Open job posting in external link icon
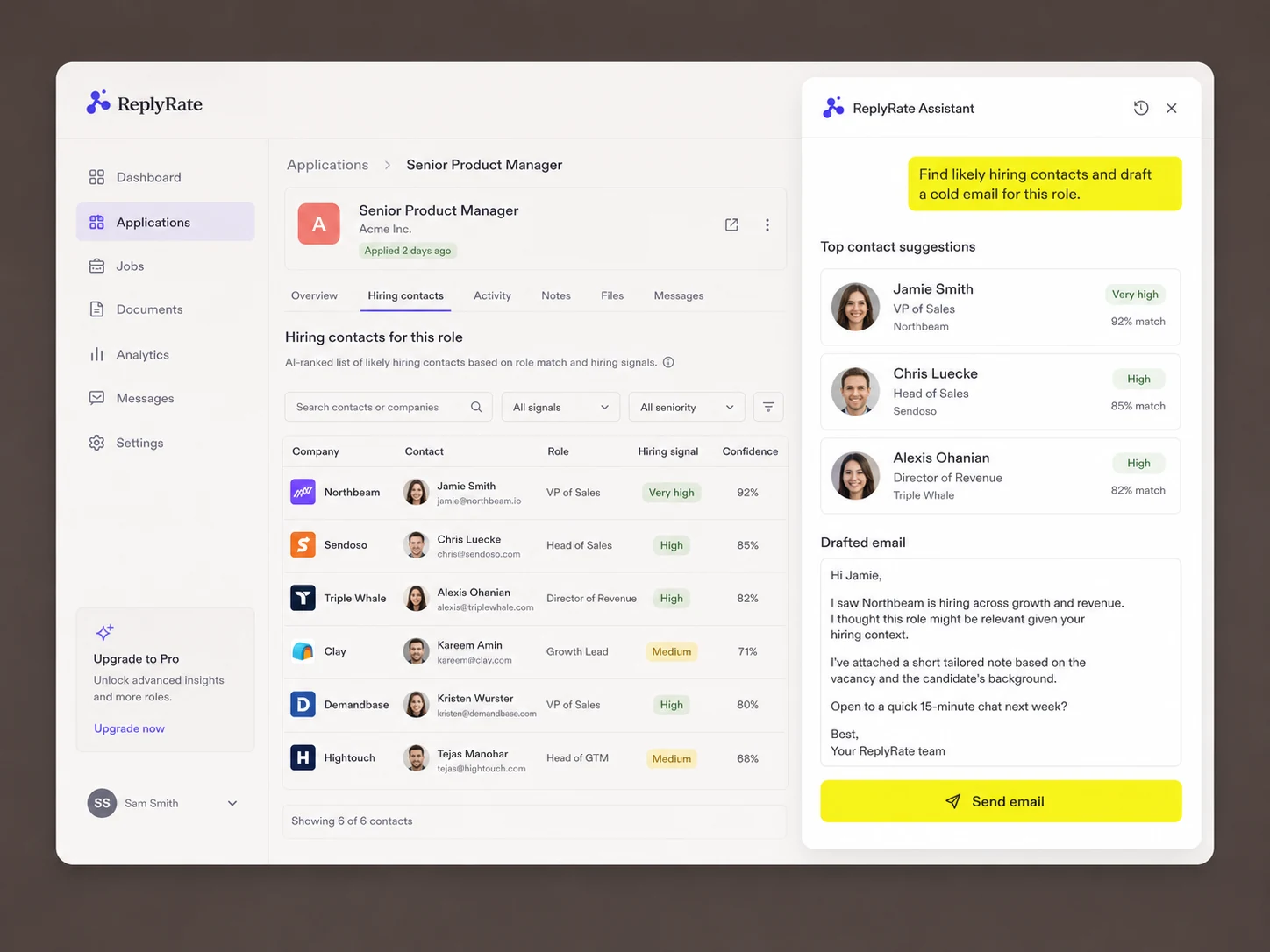Screen dimensions: 1270x952 click(x=731, y=225)
